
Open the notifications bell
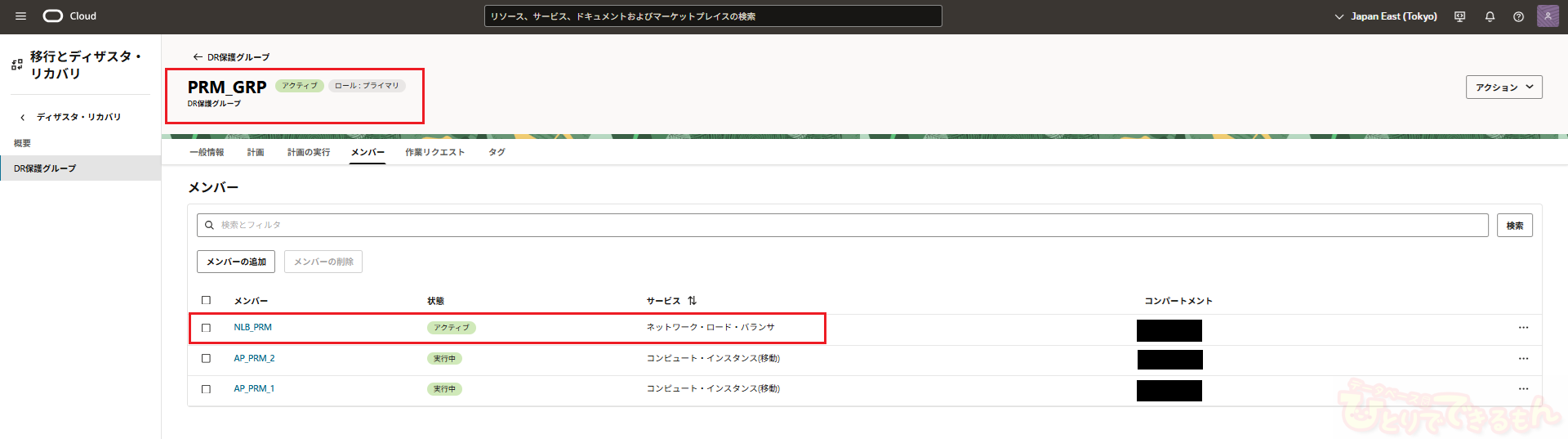click(x=1490, y=16)
